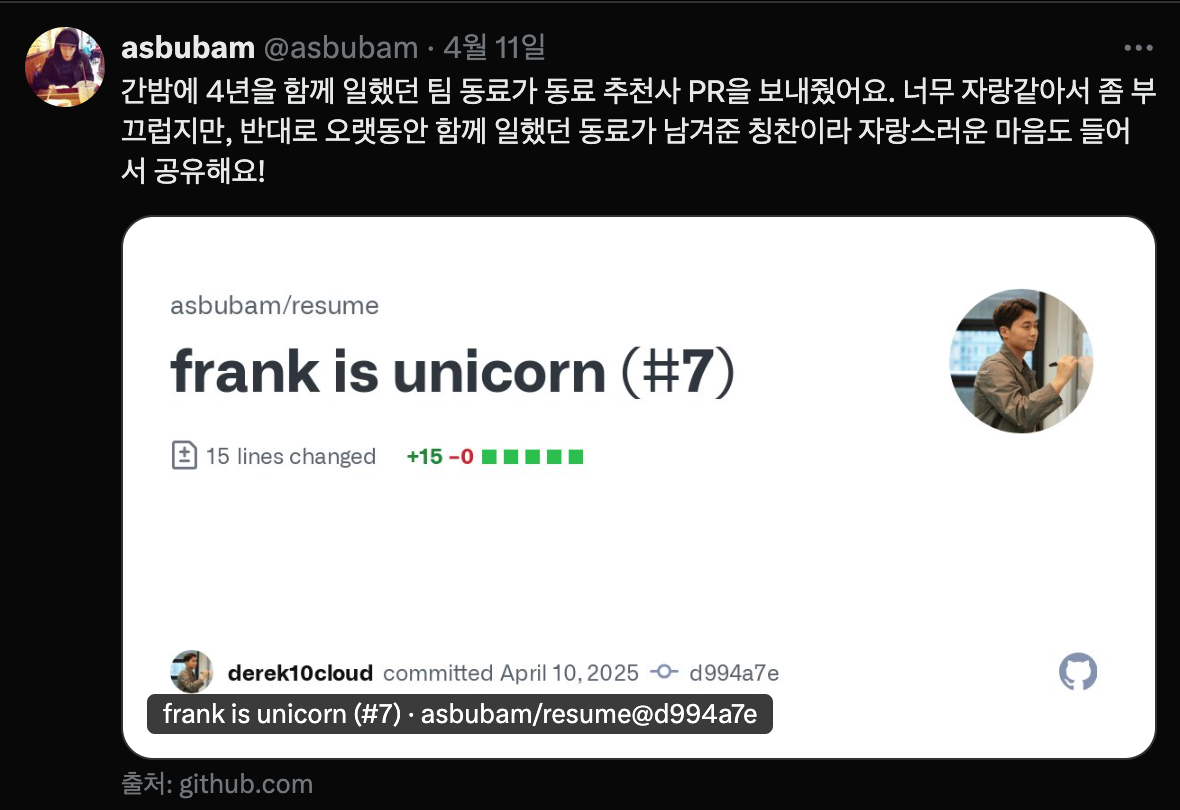Open the tweet's more options menu

tap(1138, 48)
